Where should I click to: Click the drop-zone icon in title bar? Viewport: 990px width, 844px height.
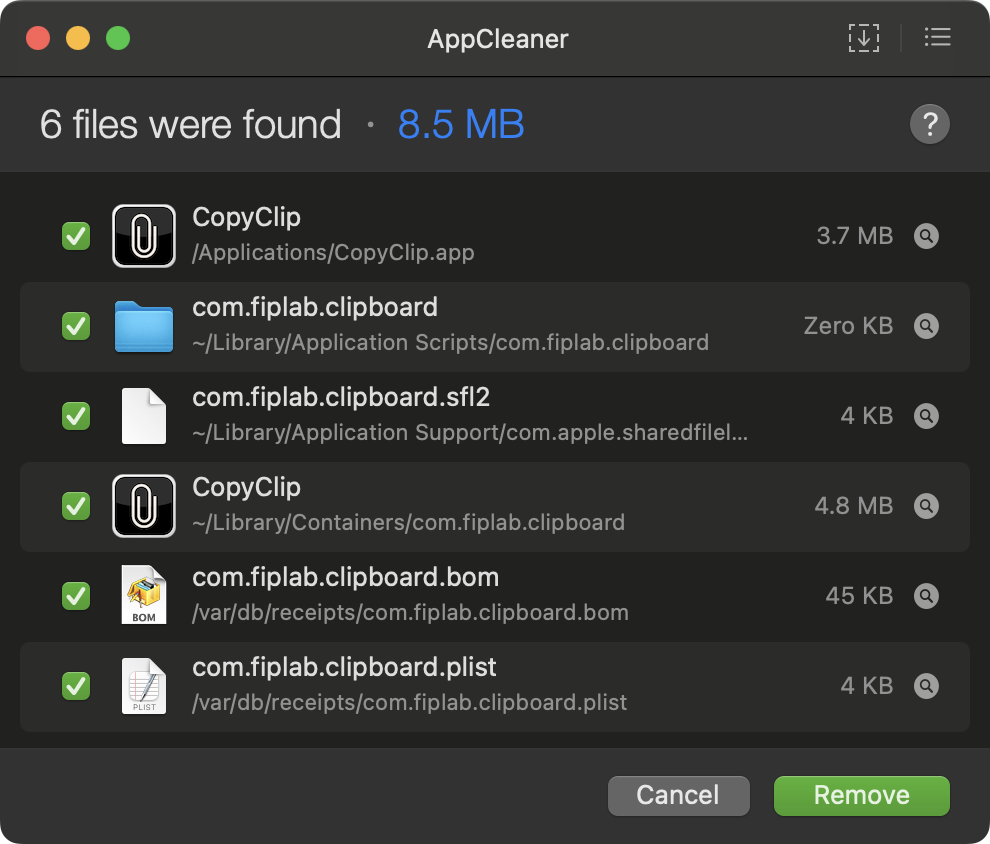coord(863,38)
